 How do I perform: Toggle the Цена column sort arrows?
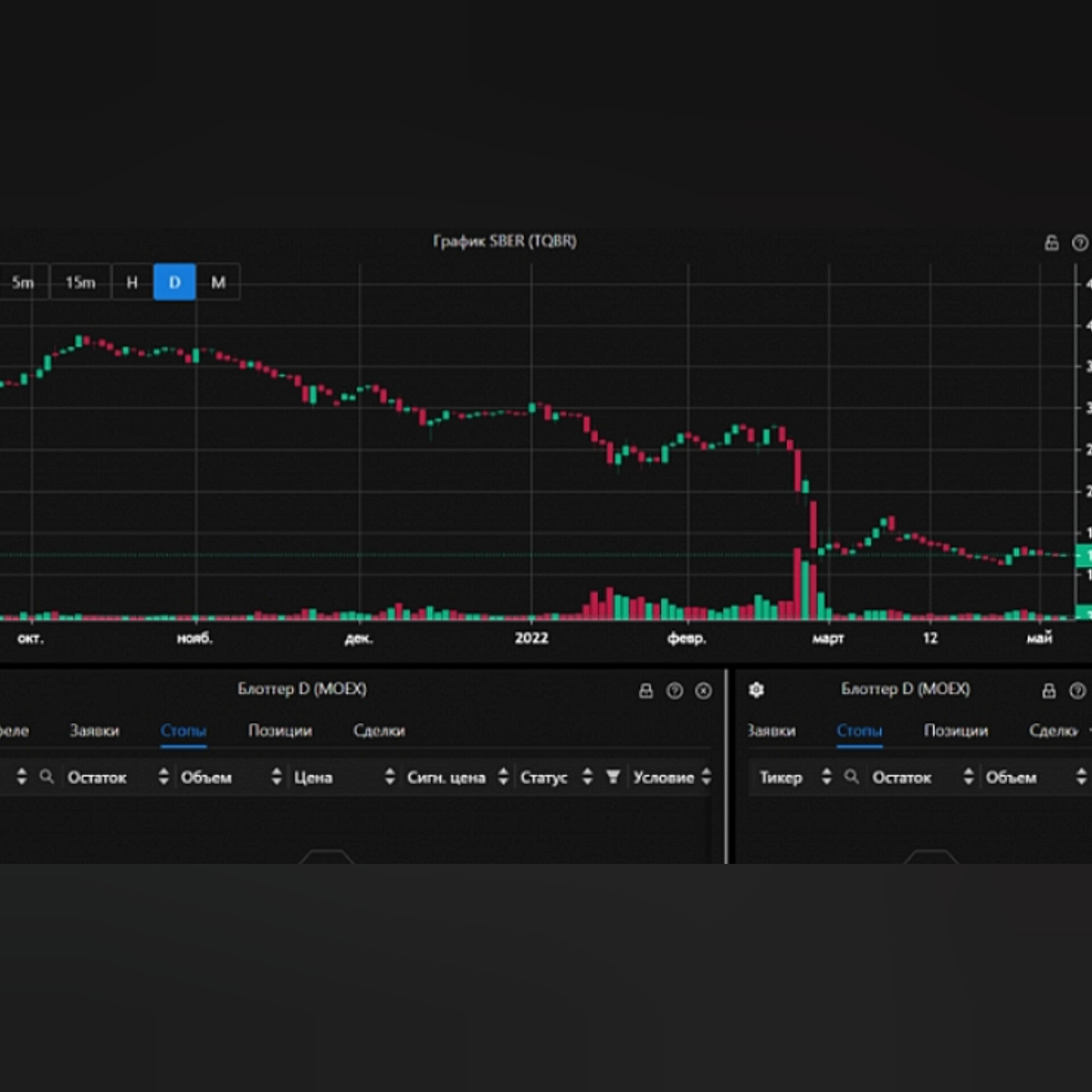[x=390, y=776]
